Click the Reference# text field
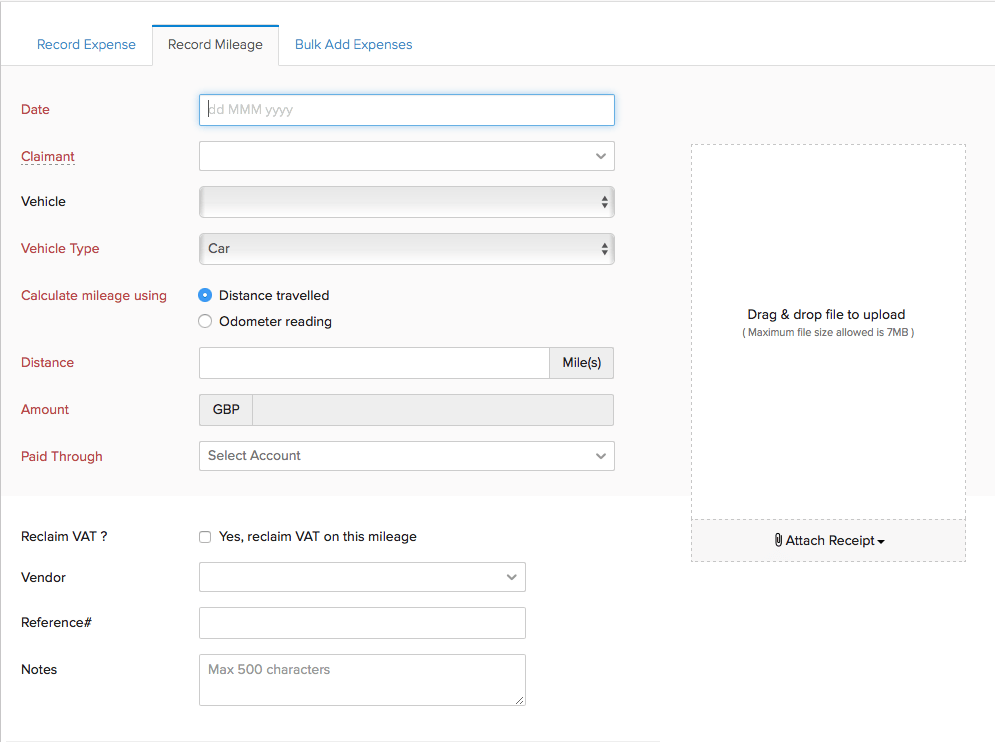 point(362,623)
